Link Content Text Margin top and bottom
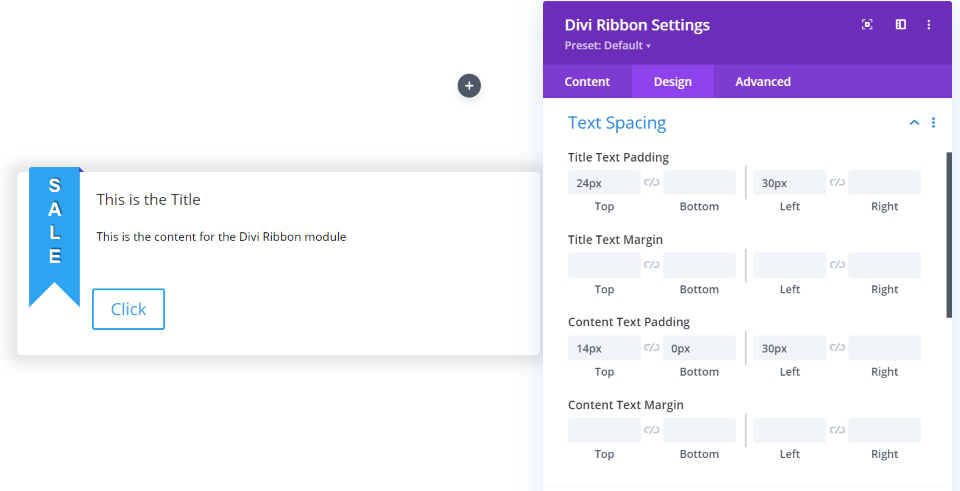 652,431
